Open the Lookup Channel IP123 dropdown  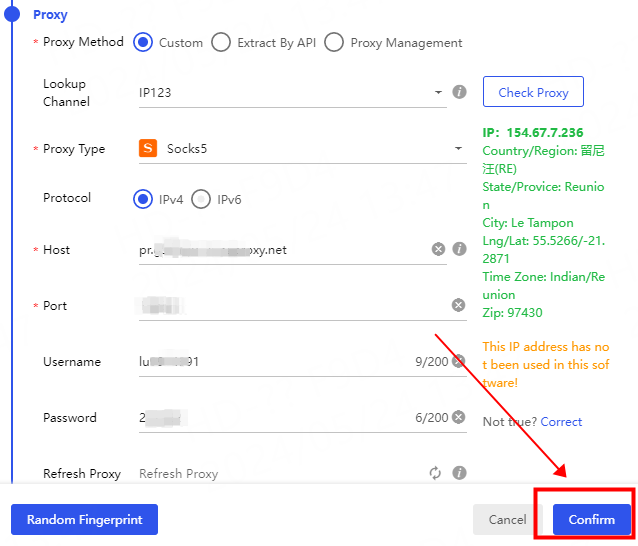pos(290,93)
